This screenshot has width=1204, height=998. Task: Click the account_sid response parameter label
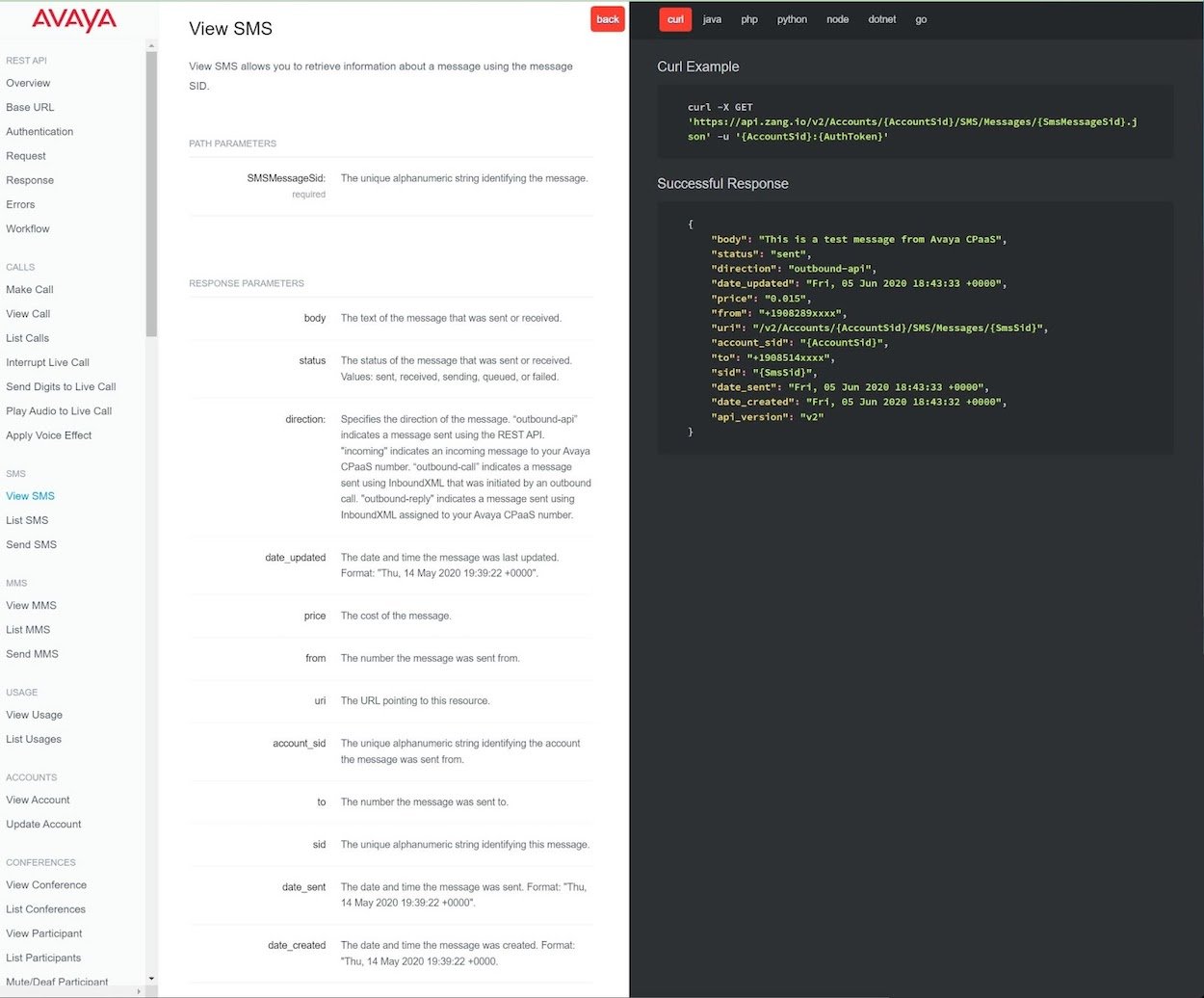coord(300,744)
